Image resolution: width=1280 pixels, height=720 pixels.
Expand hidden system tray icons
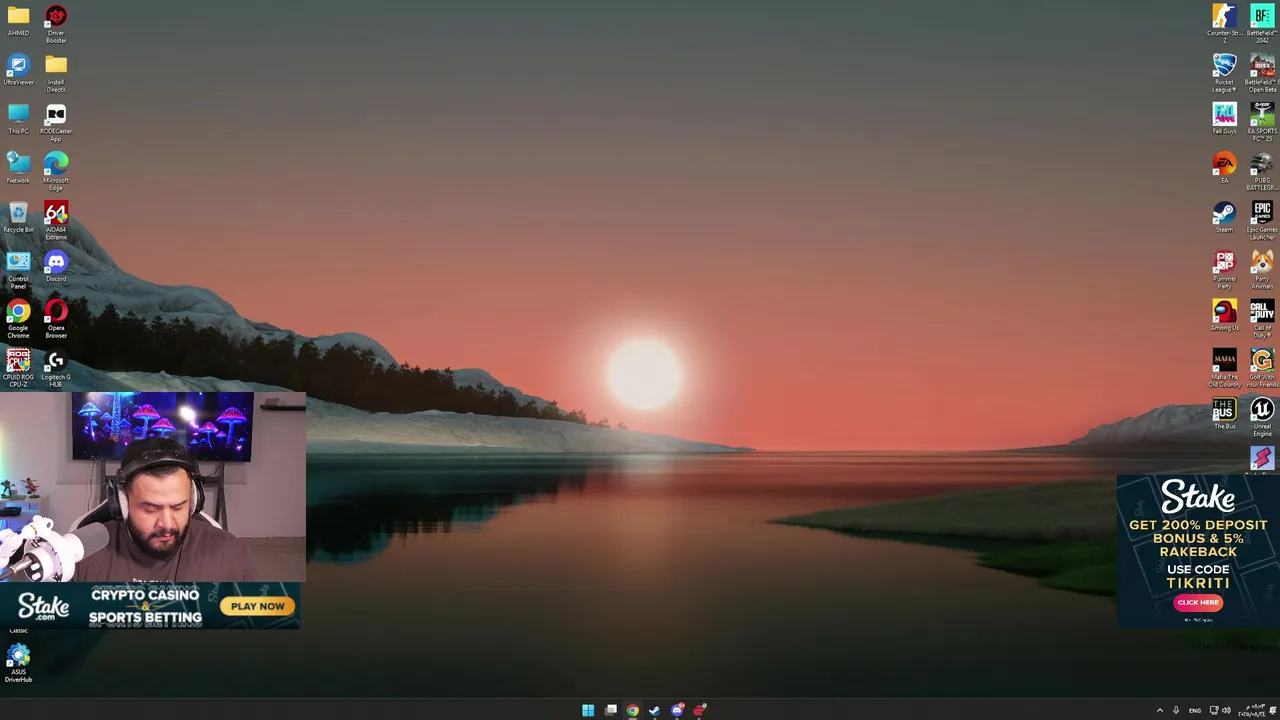coord(1160,710)
